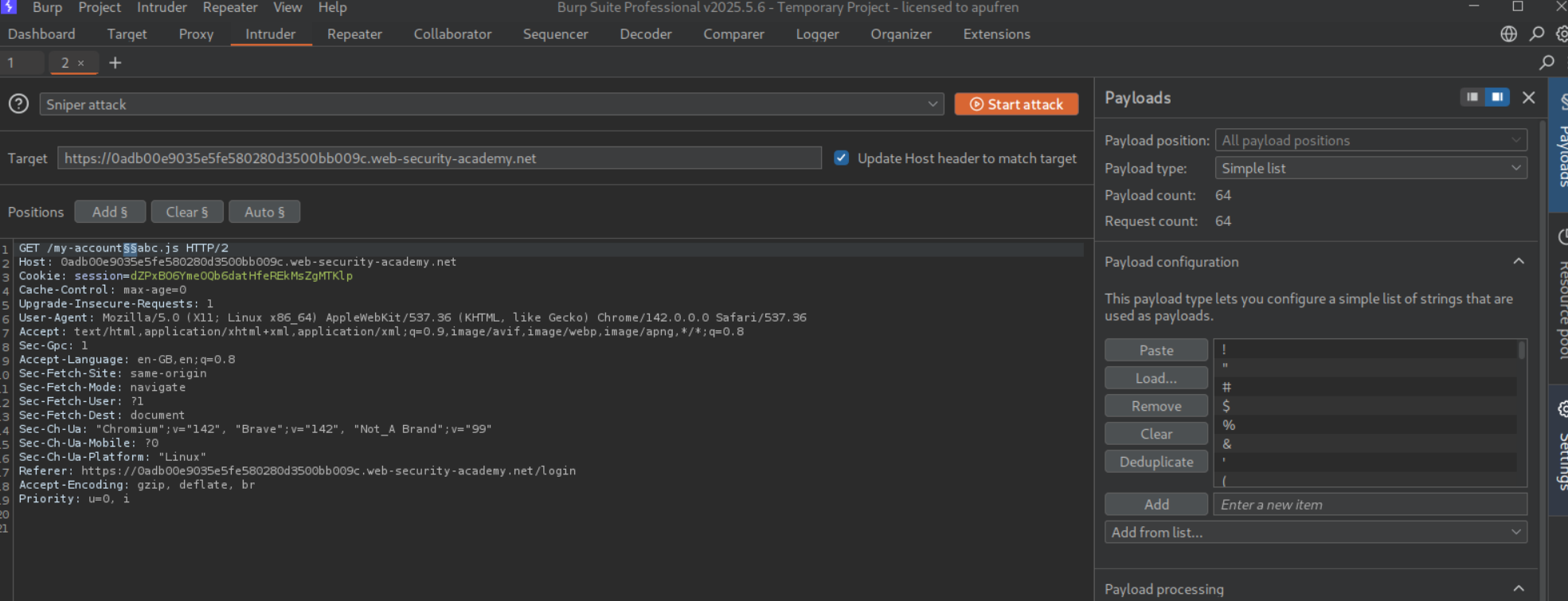This screenshot has width=1568, height=601.
Task: Open the browser globe icon in toolbar
Action: pos(1508,34)
